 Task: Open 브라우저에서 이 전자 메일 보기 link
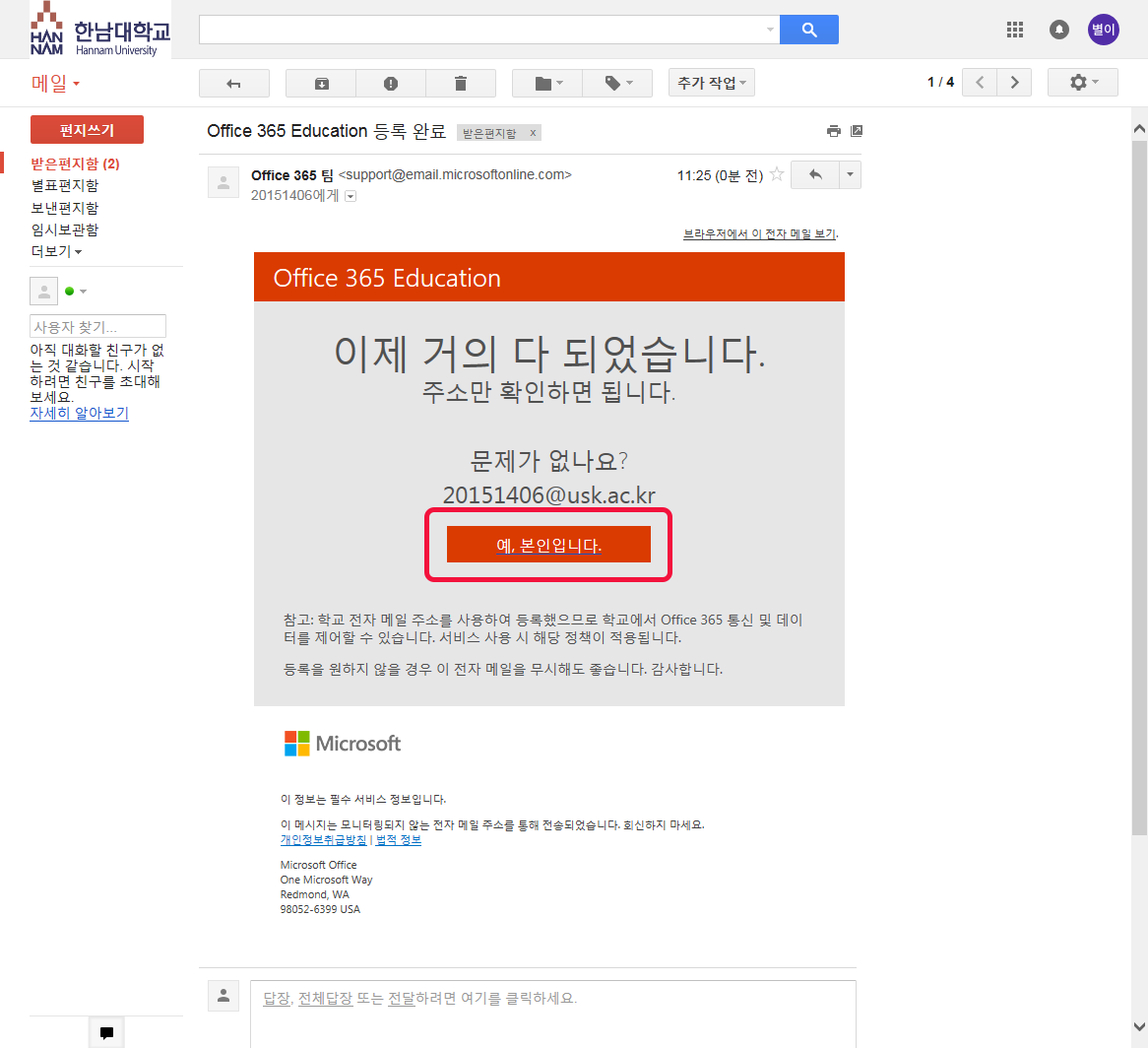pyautogui.click(x=760, y=233)
